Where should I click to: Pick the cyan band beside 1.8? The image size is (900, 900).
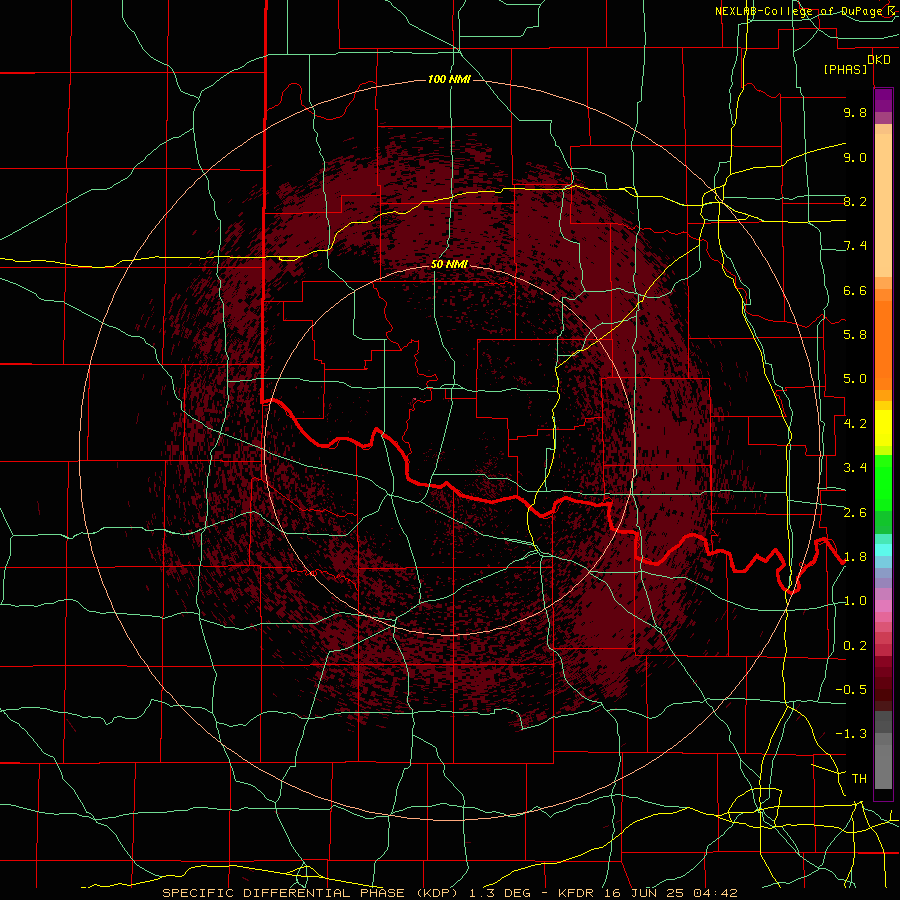coord(883,550)
